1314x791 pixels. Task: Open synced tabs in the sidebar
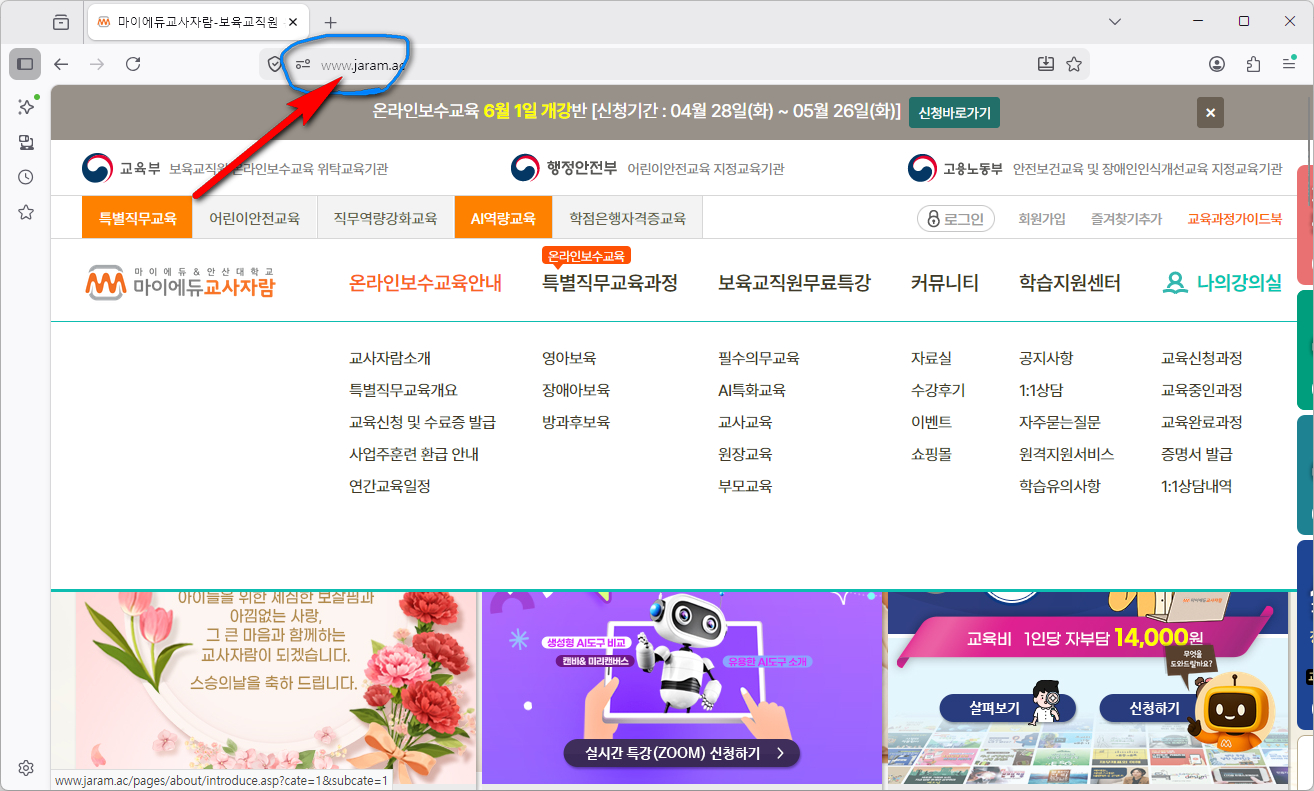(x=26, y=142)
